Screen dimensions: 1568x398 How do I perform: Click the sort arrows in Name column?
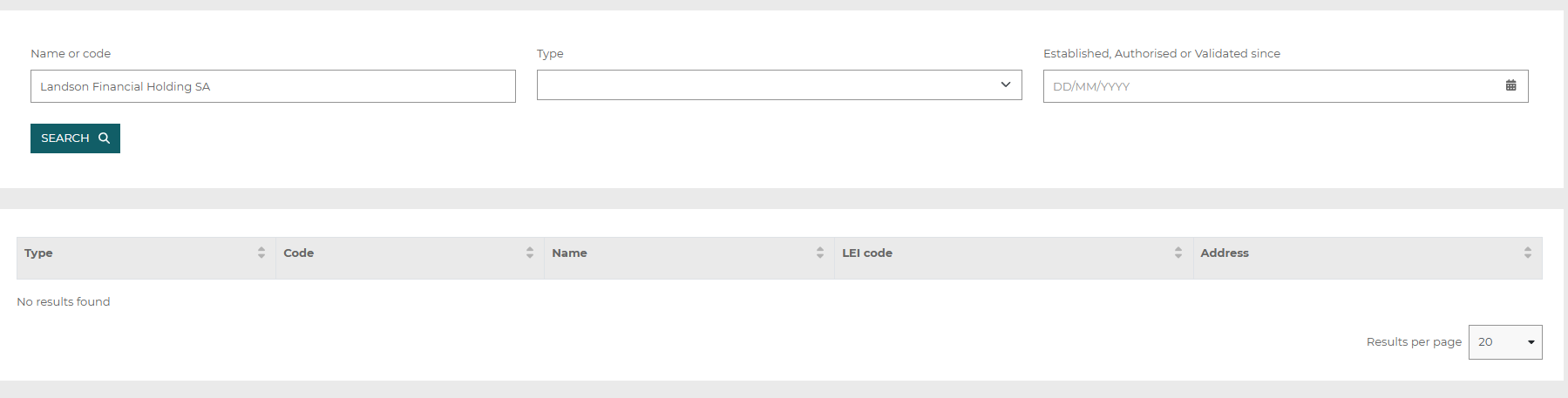[x=819, y=253]
